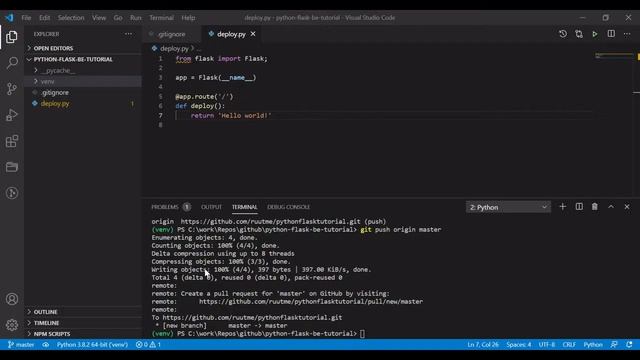Viewport: 640px width, 360px height.
Task: Click deploy.py in the breadcrumb
Action: click(174, 49)
